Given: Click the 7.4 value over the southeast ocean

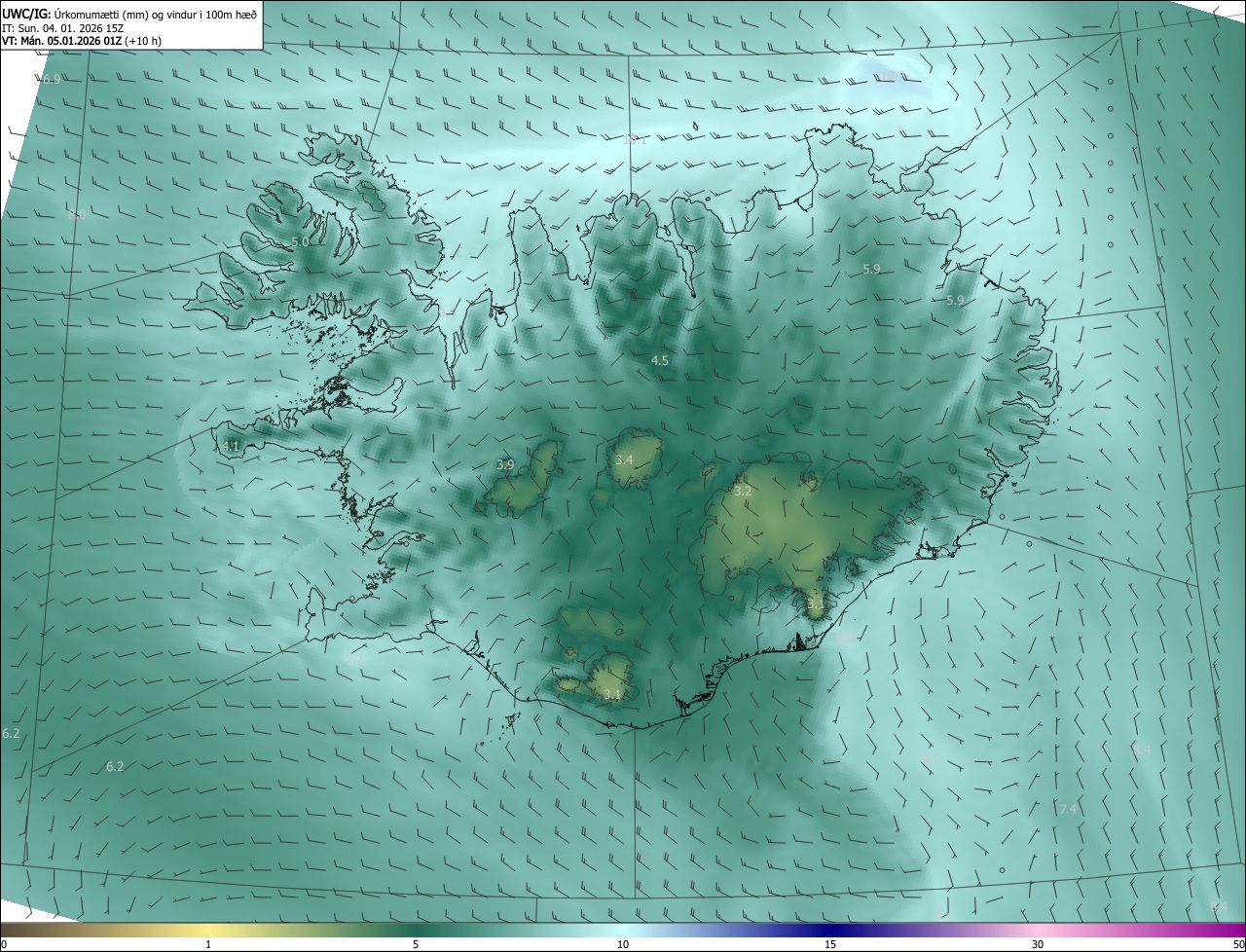Looking at the screenshot, I should coord(1068,809).
